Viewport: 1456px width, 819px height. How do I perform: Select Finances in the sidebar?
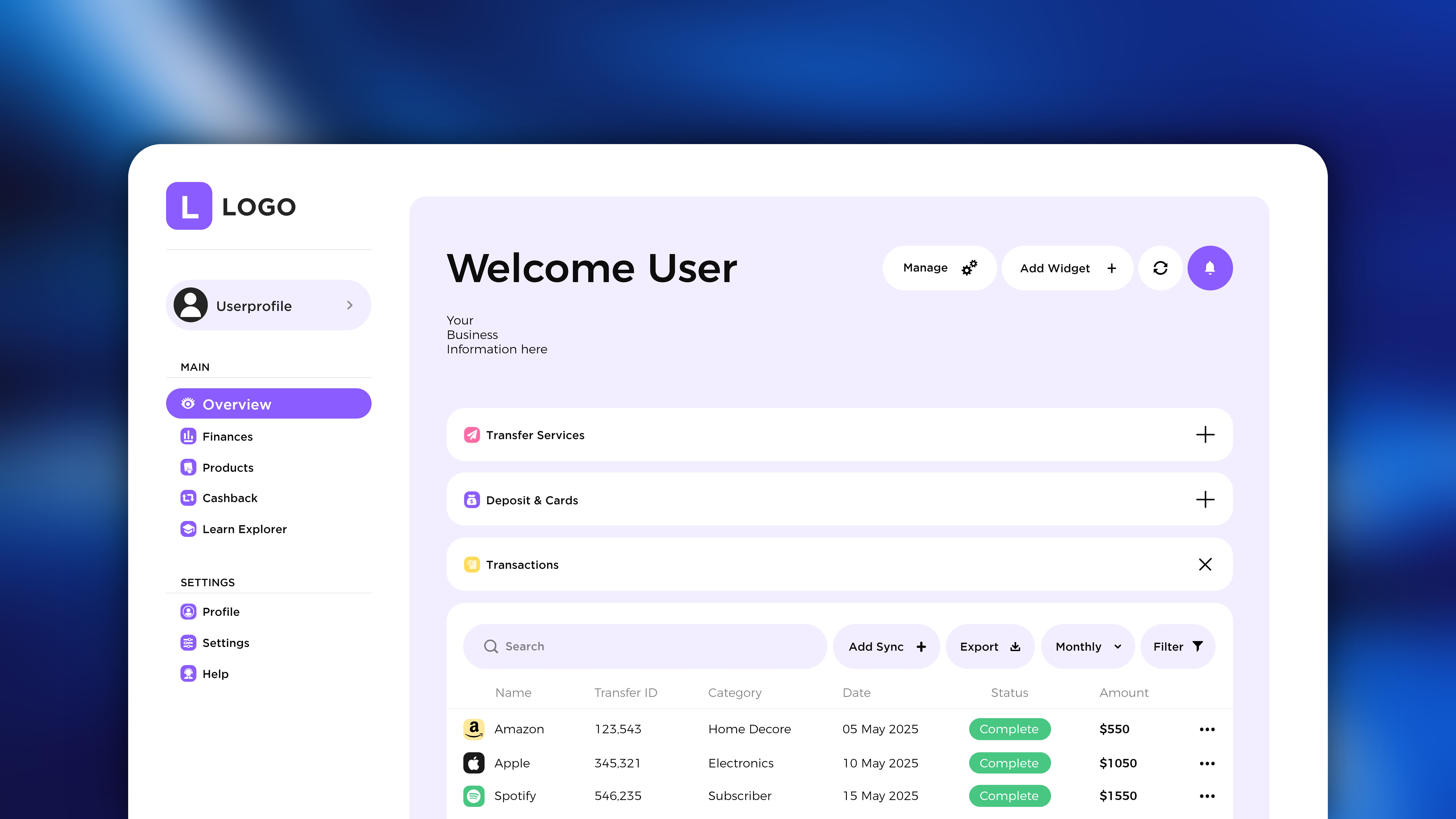(227, 436)
